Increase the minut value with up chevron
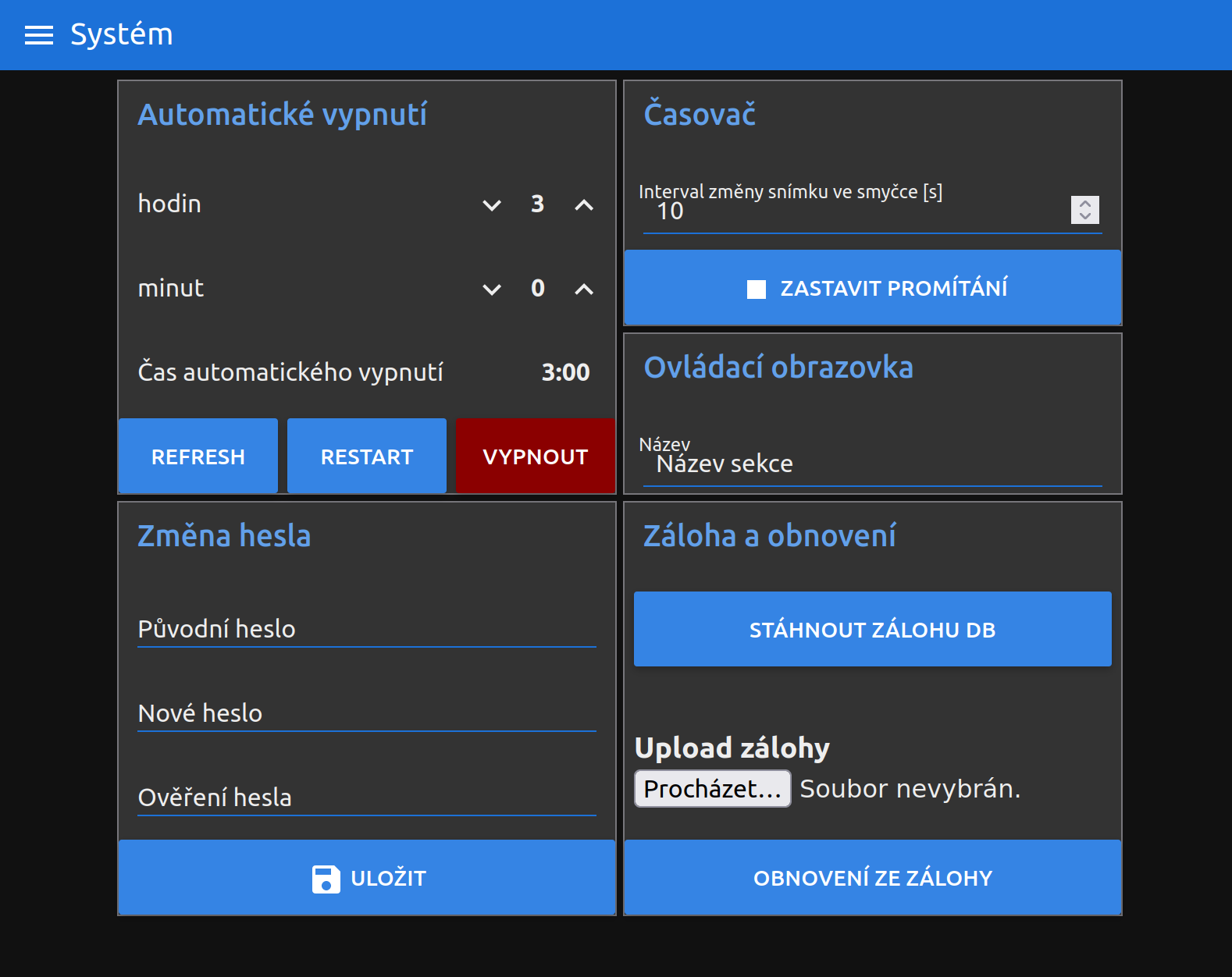1232x977 pixels. (584, 290)
